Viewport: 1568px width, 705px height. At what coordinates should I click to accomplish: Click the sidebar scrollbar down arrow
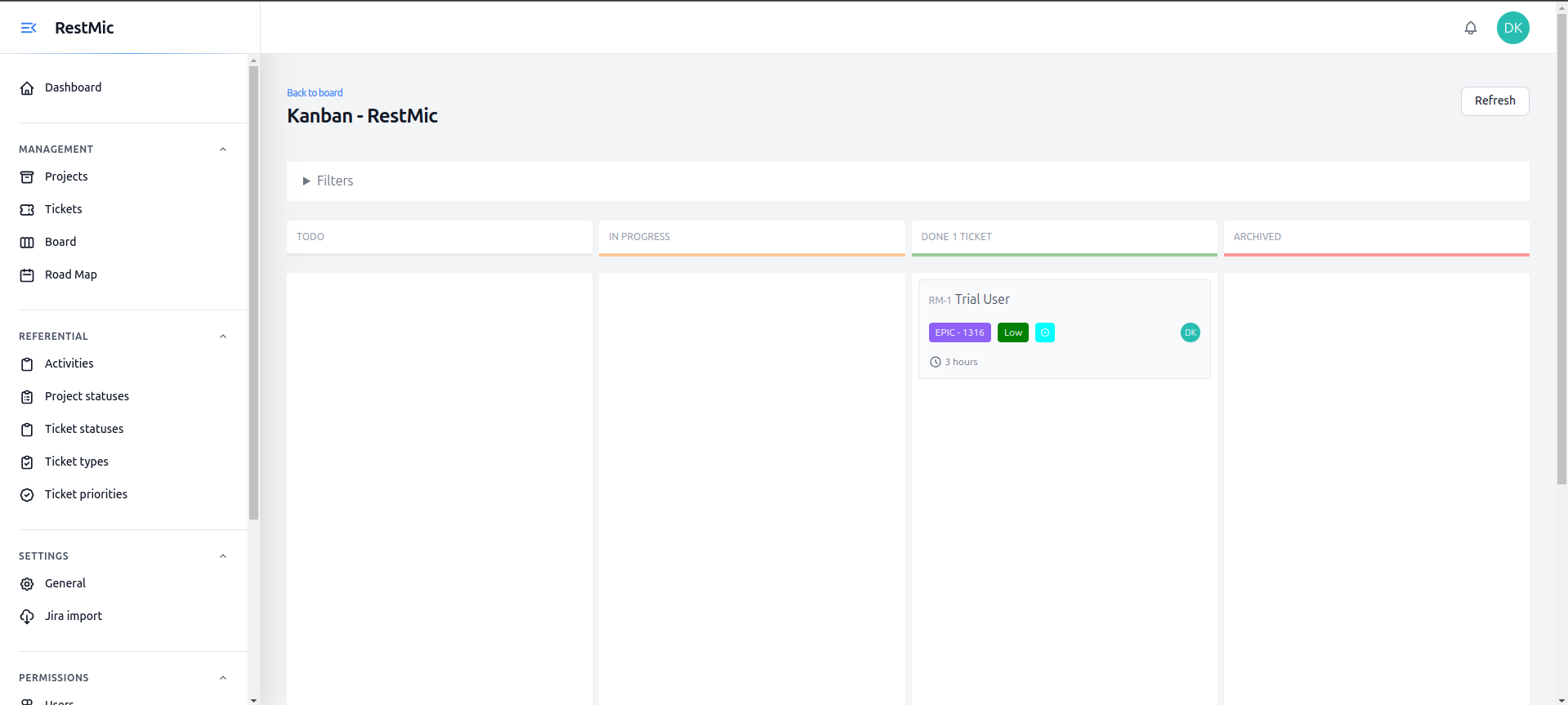coord(253,700)
